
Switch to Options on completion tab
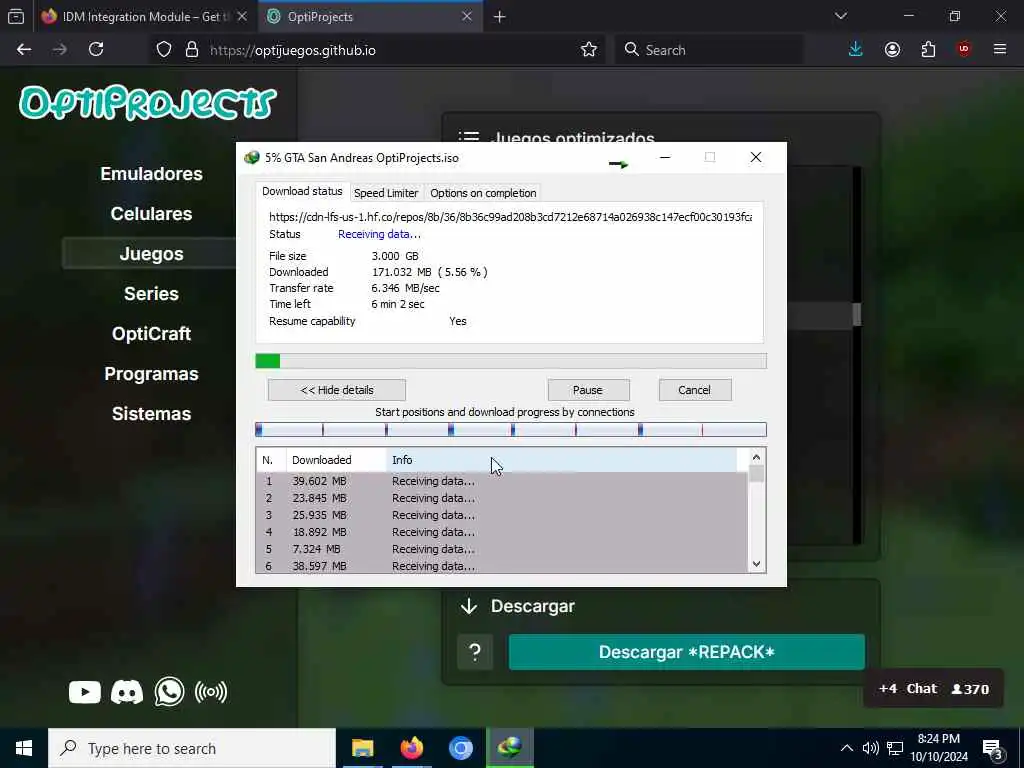coord(483,193)
